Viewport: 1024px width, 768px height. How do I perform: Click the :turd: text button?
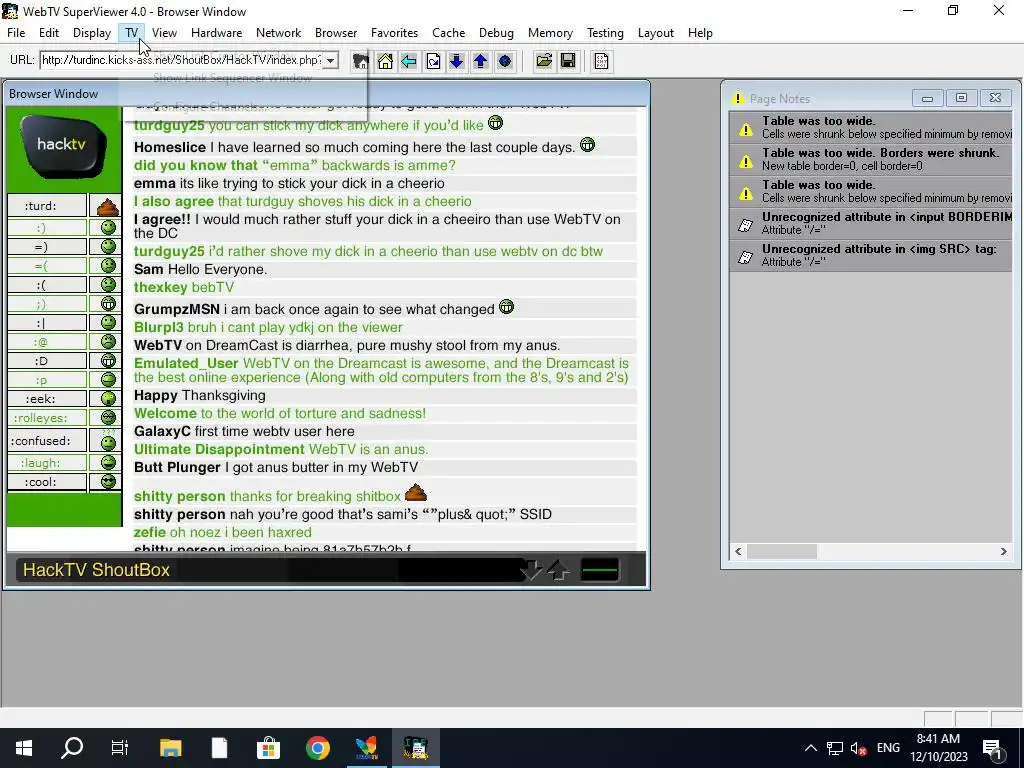[47, 206]
